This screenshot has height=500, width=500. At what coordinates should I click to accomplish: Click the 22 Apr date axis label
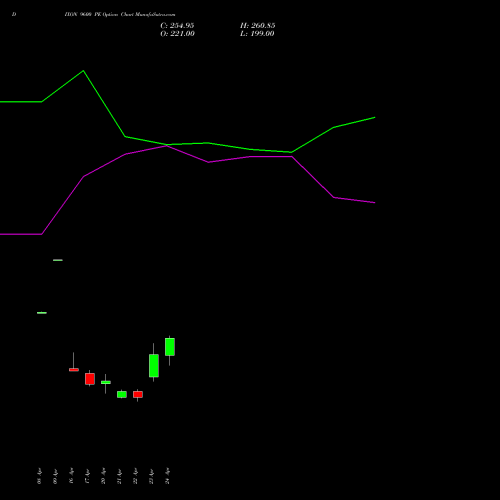pos(135,476)
